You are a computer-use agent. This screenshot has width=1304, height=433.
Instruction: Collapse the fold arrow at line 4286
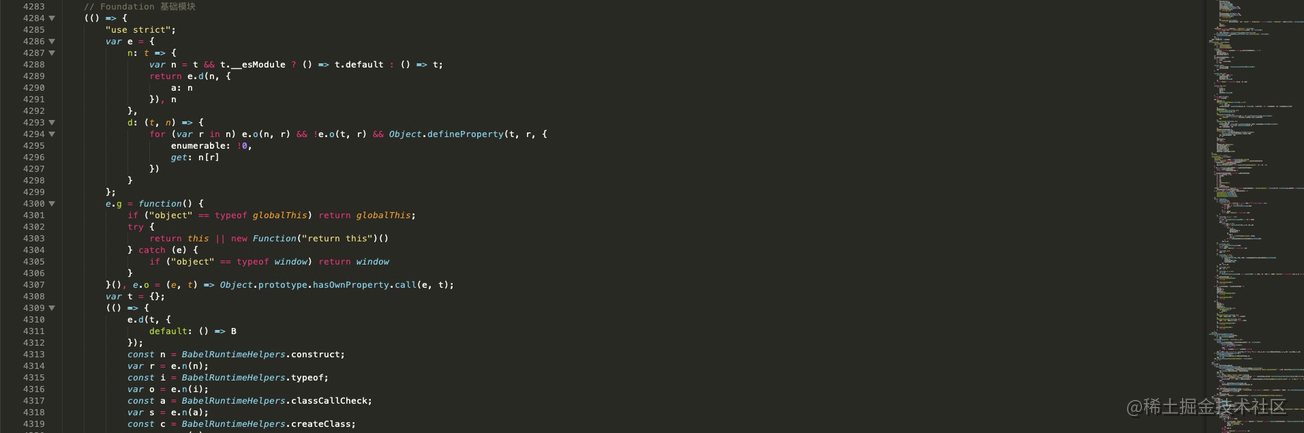(x=52, y=41)
